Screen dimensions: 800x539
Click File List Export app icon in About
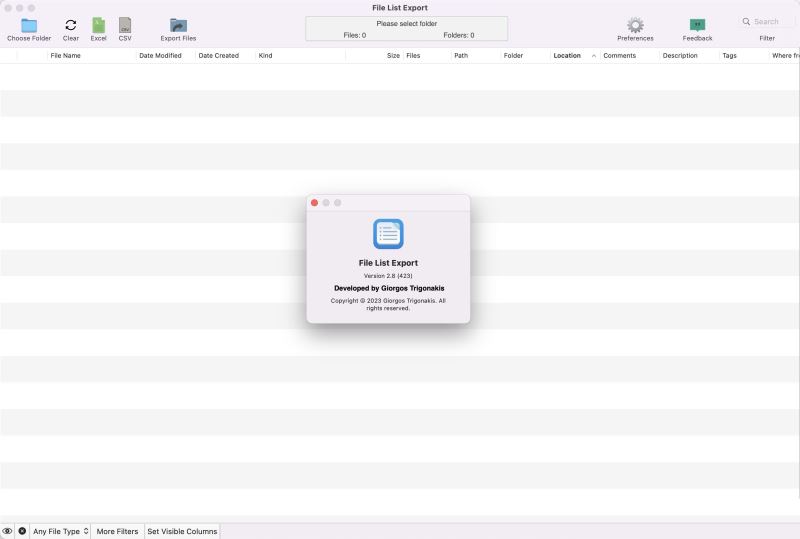[388, 234]
